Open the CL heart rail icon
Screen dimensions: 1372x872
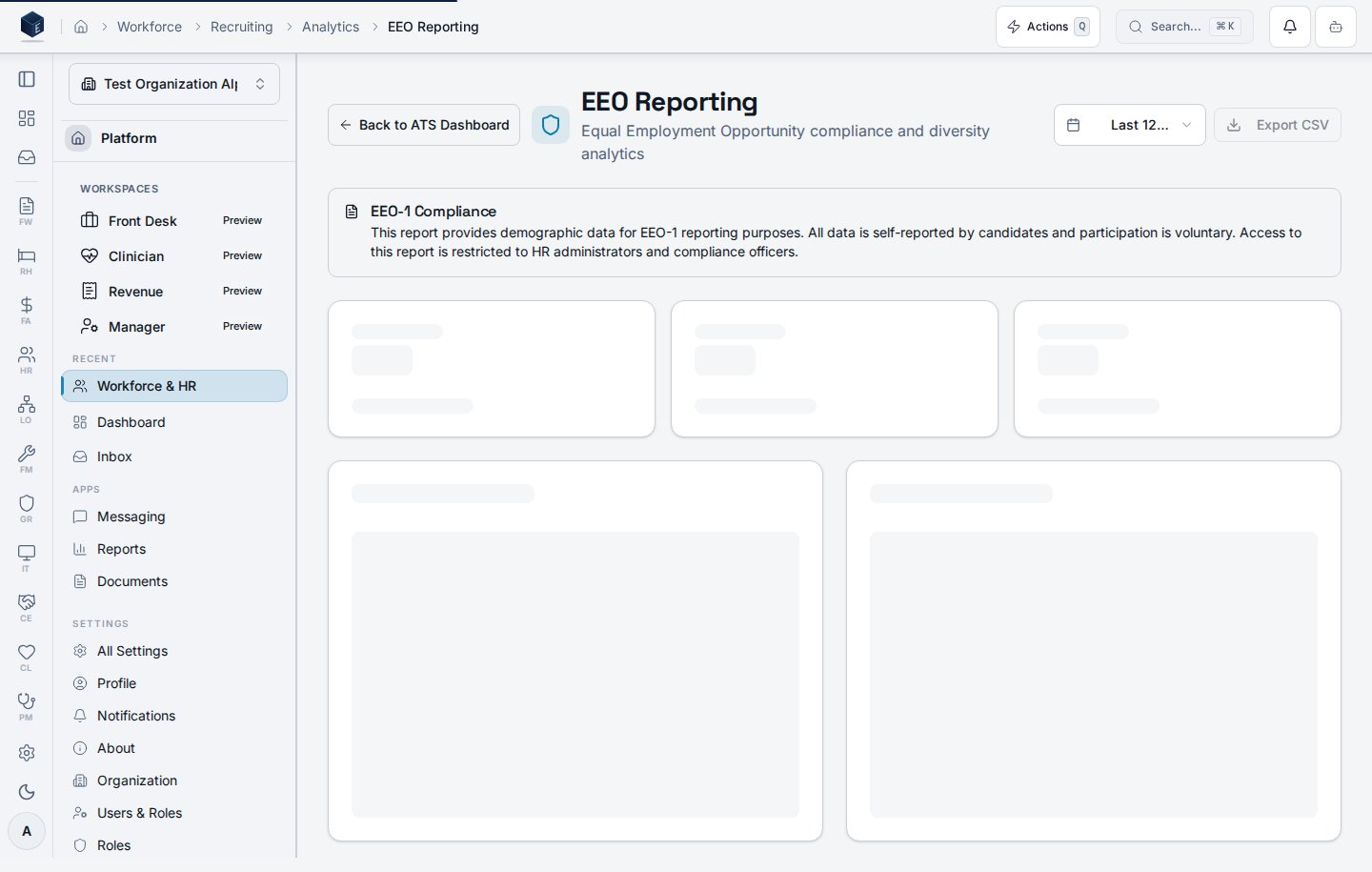click(x=27, y=657)
